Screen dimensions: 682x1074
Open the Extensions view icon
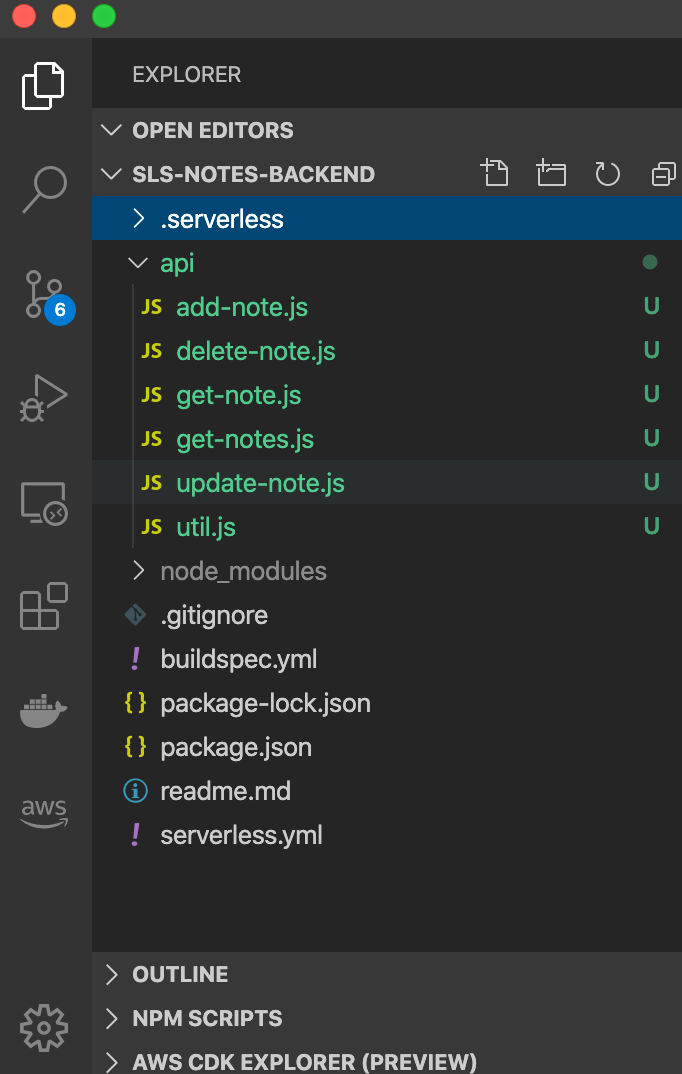tap(44, 606)
